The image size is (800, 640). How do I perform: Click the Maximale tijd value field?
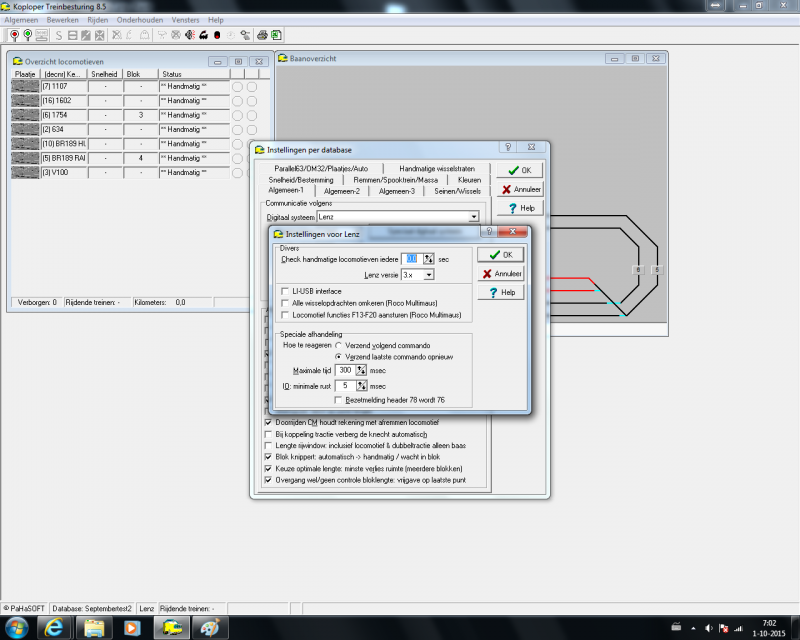[x=345, y=370]
